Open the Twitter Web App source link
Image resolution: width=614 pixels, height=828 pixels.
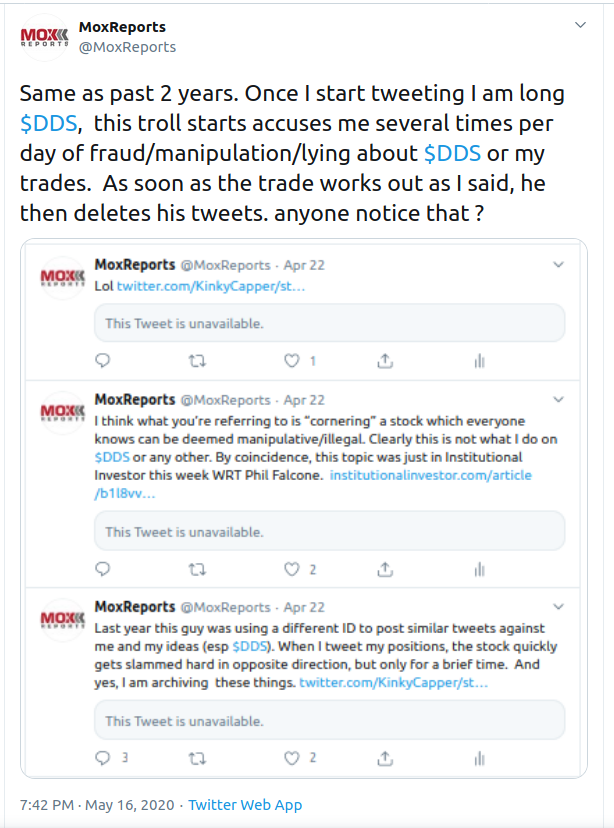point(245,805)
